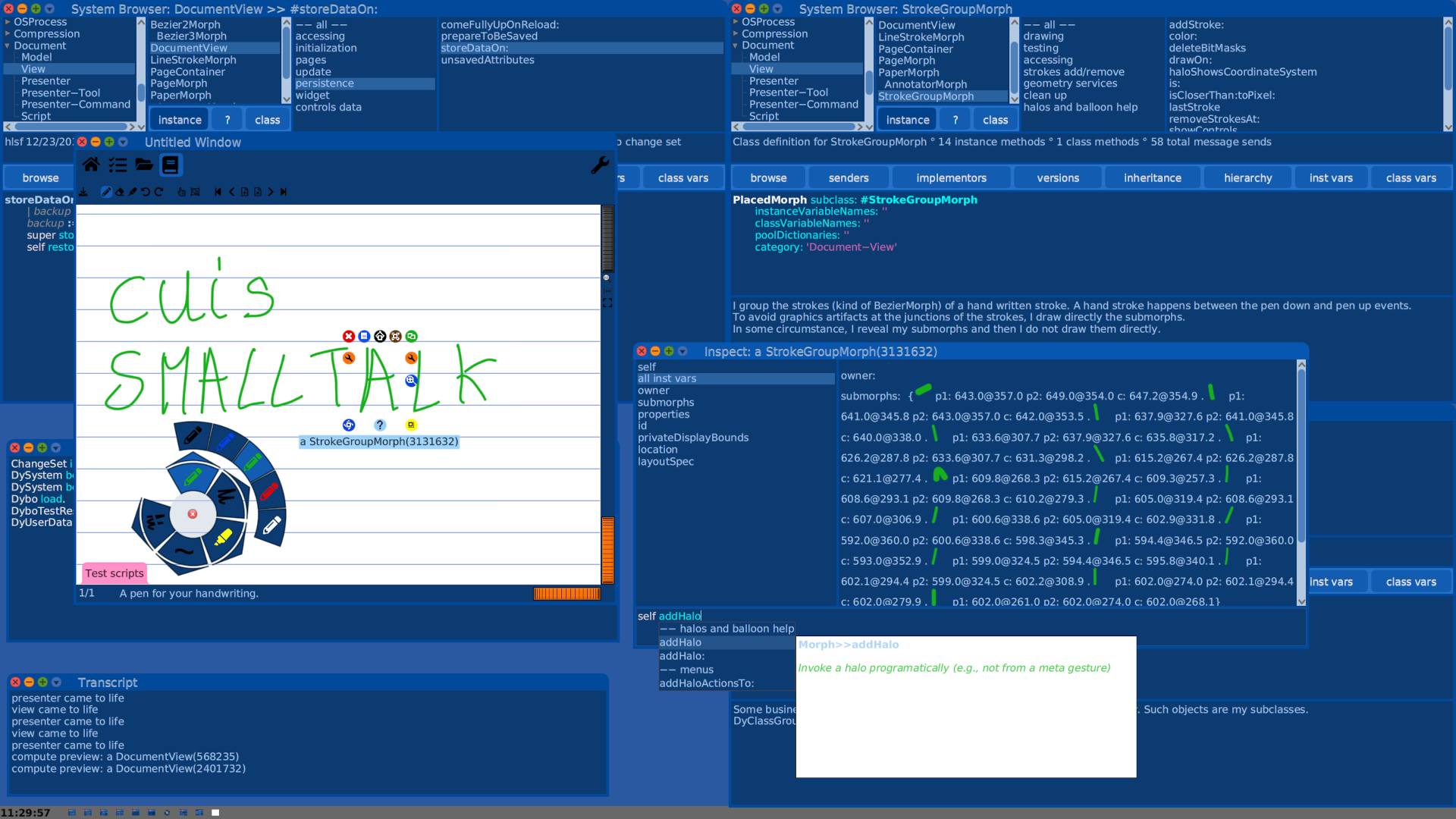The height and width of the screenshot is (819, 1456).
Task: Select the eraser tool in document toolbar
Action: tap(120, 192)
